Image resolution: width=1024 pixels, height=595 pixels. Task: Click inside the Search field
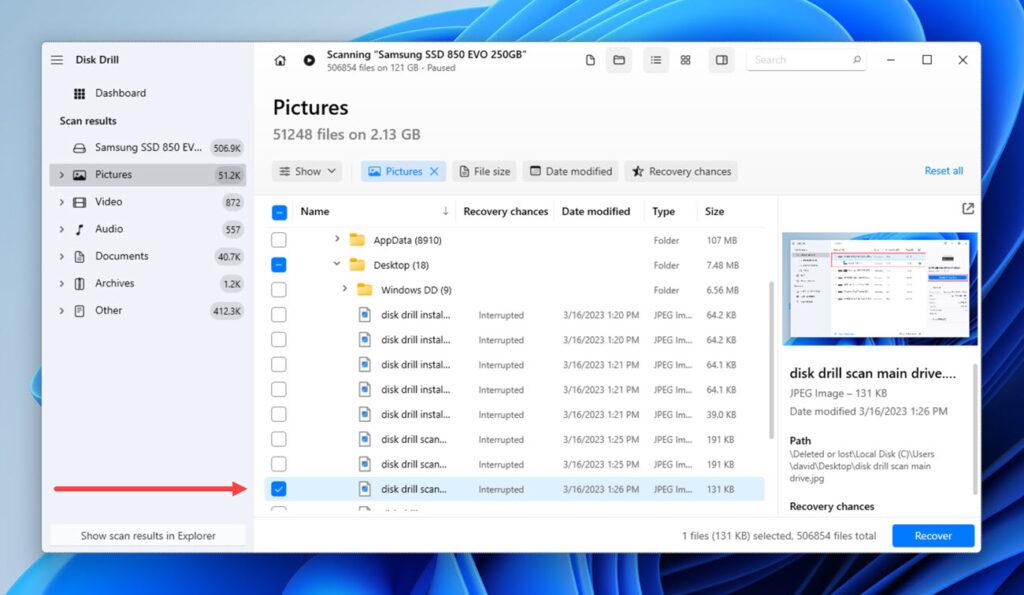[800, 60]
